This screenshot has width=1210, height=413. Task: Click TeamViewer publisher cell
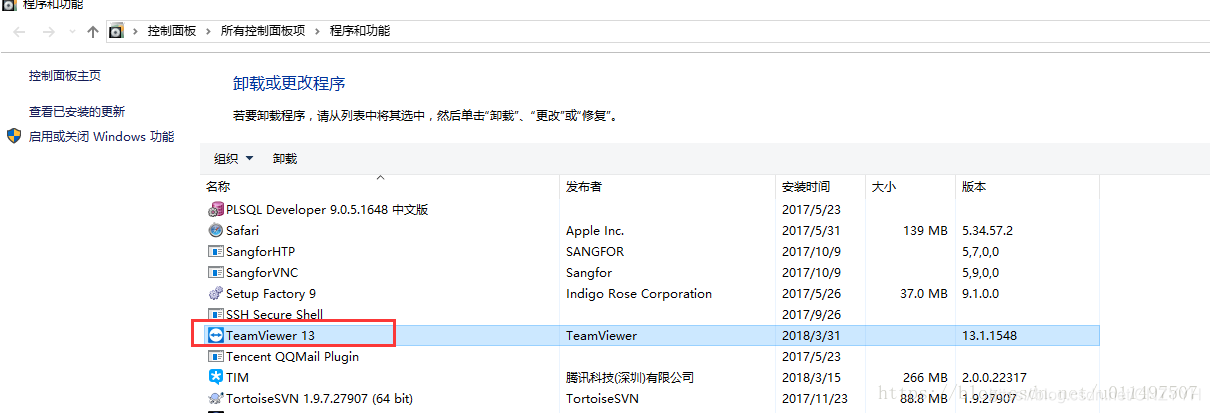tap(601, 336)
